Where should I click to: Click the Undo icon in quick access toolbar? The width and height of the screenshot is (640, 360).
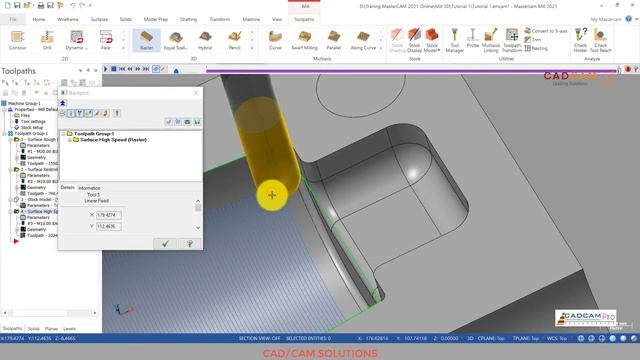(x=73, y=6)
